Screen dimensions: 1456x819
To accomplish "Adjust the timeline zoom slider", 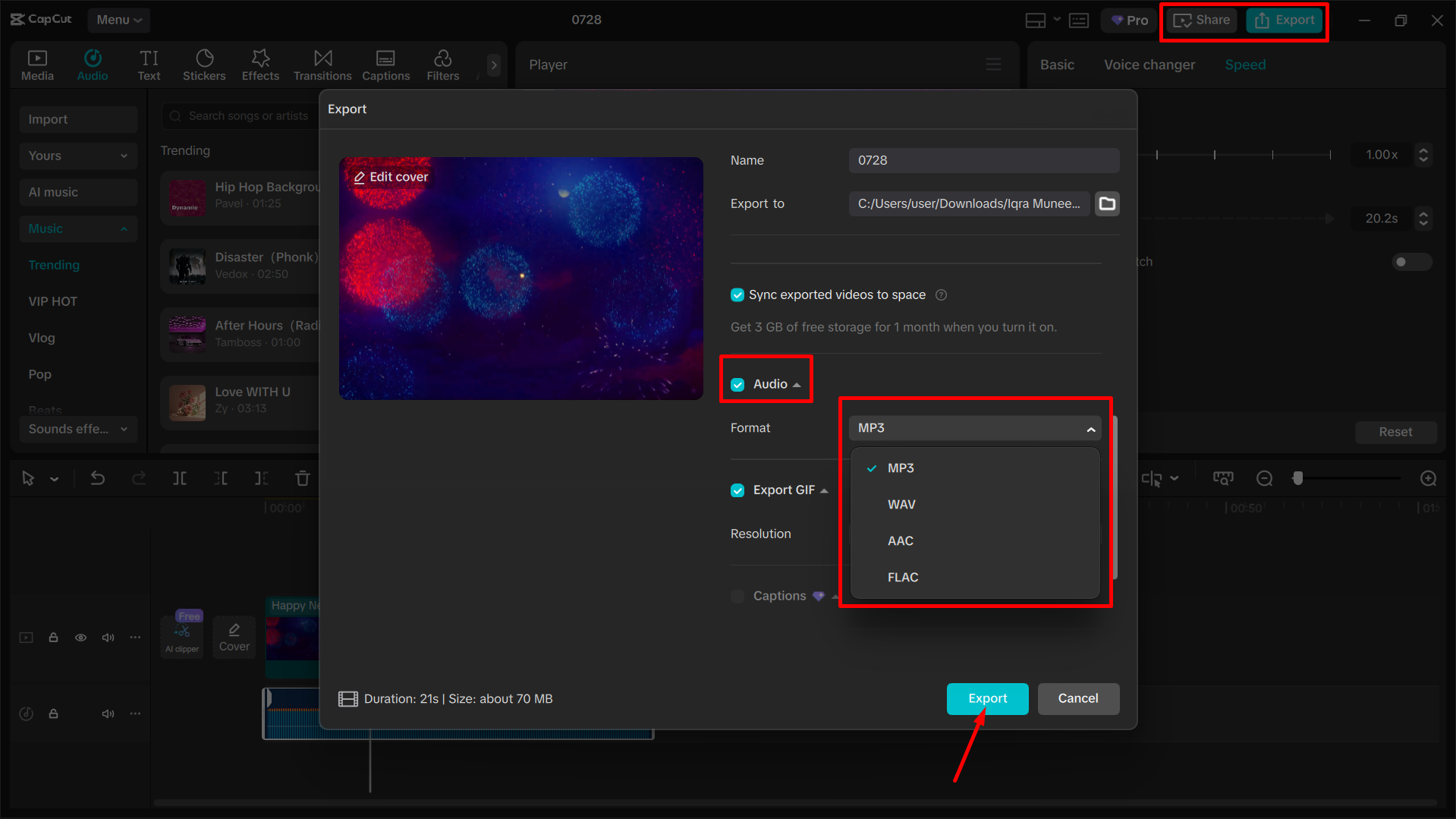I will point(1298,478).
